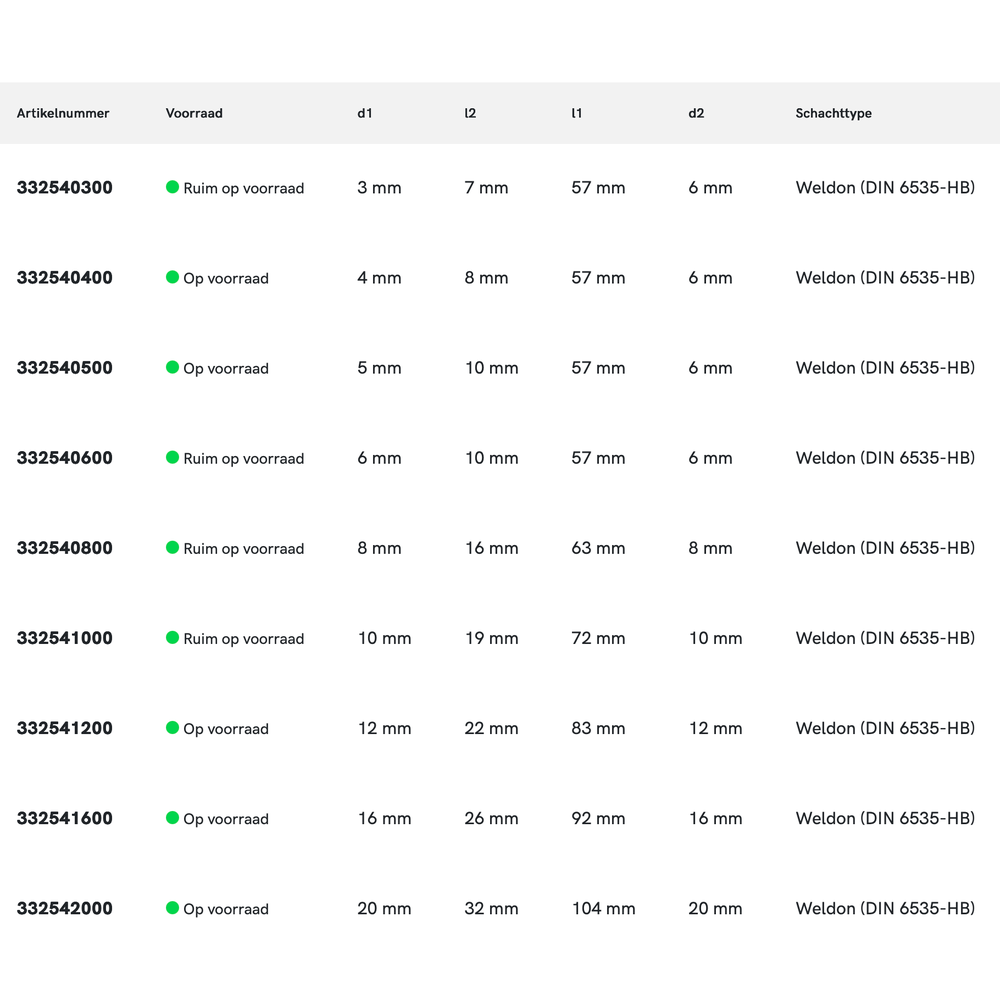Select article number 332541200
Viewport: 1000px width, 1000px height.
click(64, 728)
